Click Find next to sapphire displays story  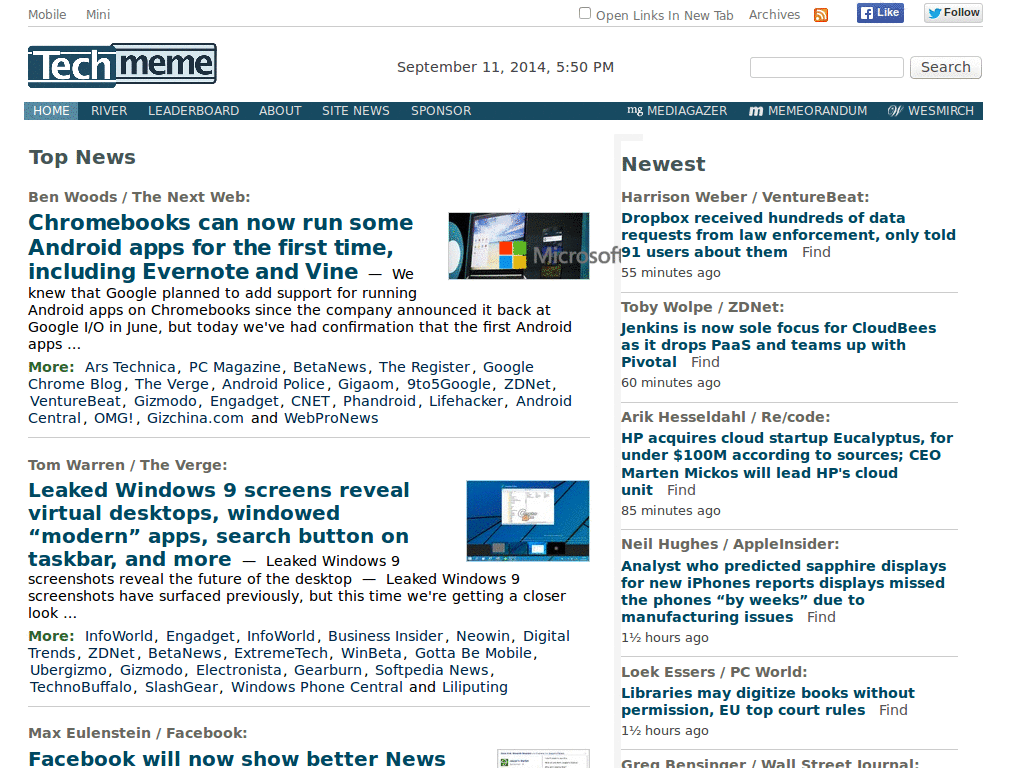(x=821, y=617)
